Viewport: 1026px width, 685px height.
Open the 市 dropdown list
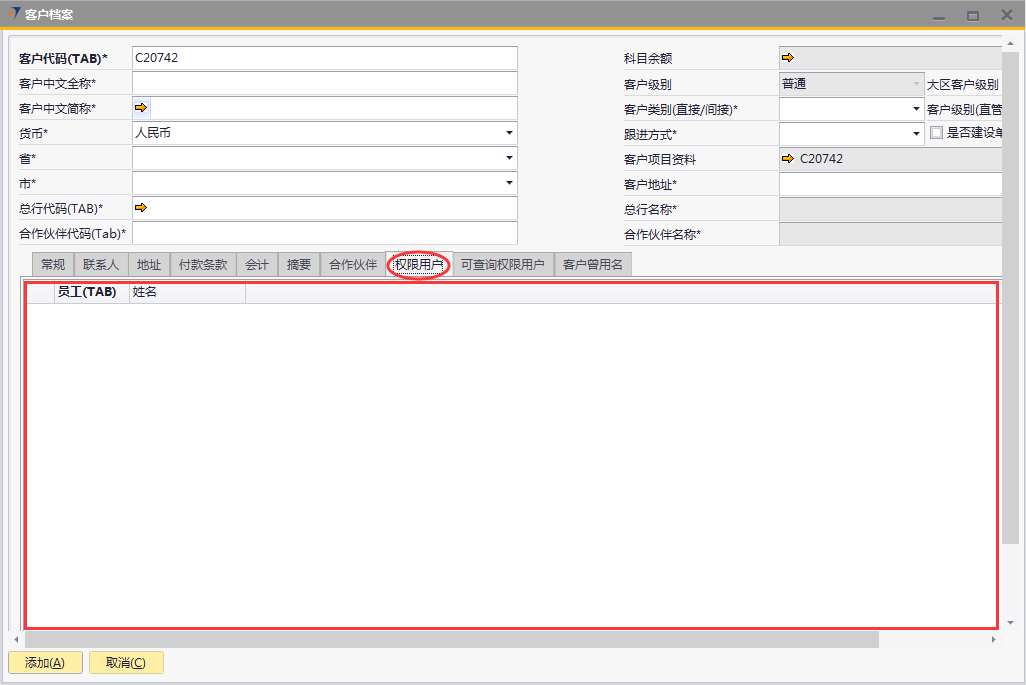tap(509, 183)
